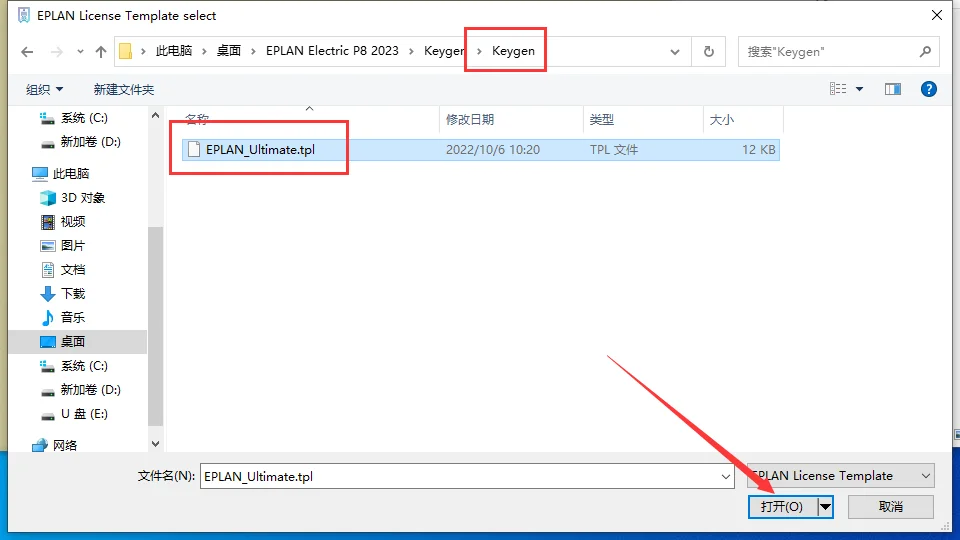The height and width of the screenshot is (540, 960).
Task: Open the 3D 对象 folder
Action: [x=82, y=197]
